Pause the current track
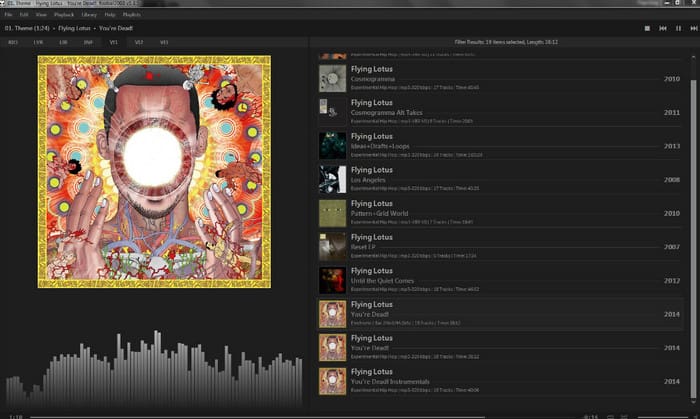Viewport: 700px width, 419px height. coord(678,28)
